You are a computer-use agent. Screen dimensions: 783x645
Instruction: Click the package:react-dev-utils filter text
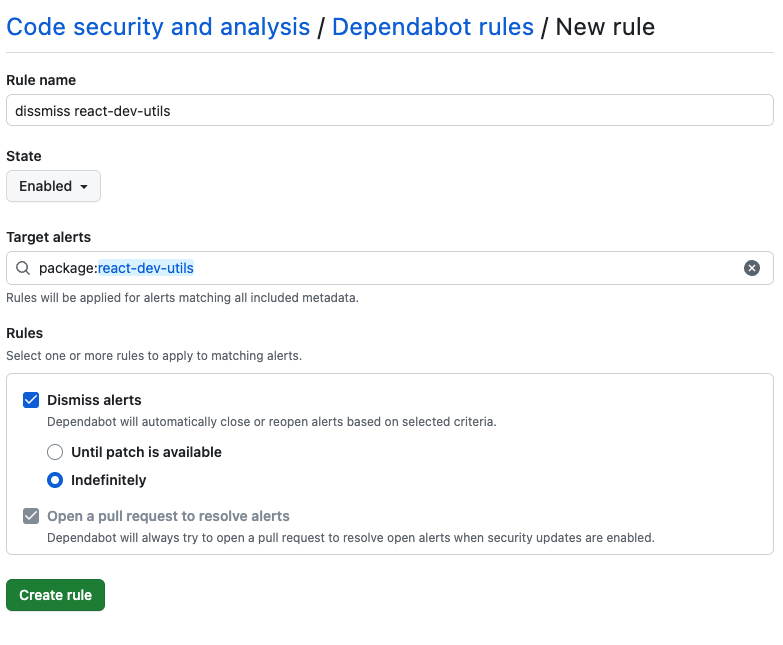click(x=116, y=268)
